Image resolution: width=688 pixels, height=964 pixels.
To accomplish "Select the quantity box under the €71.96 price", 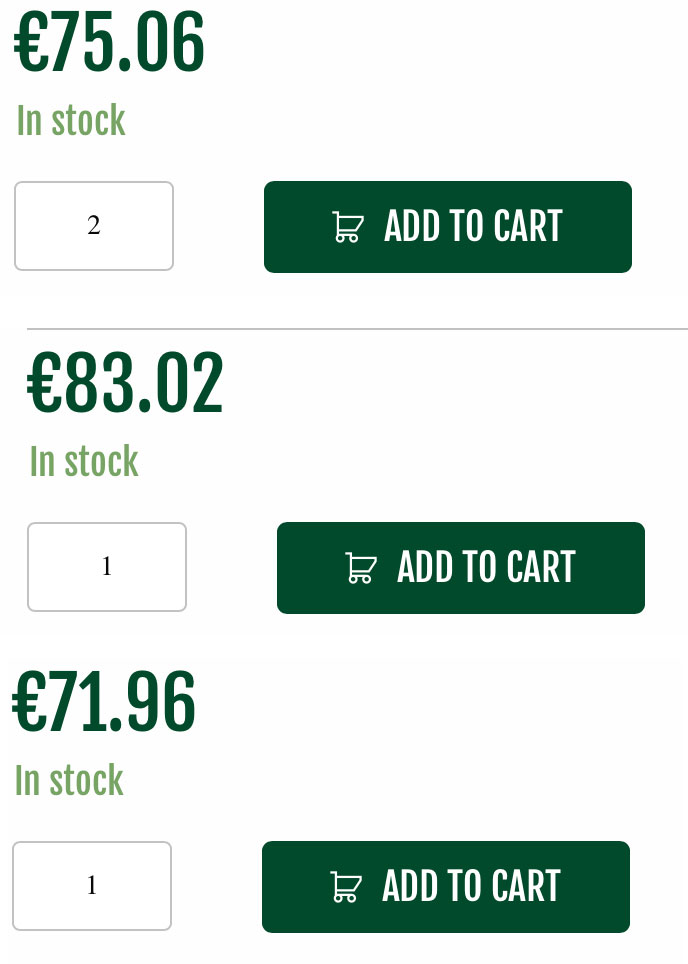I will (92, 886).
